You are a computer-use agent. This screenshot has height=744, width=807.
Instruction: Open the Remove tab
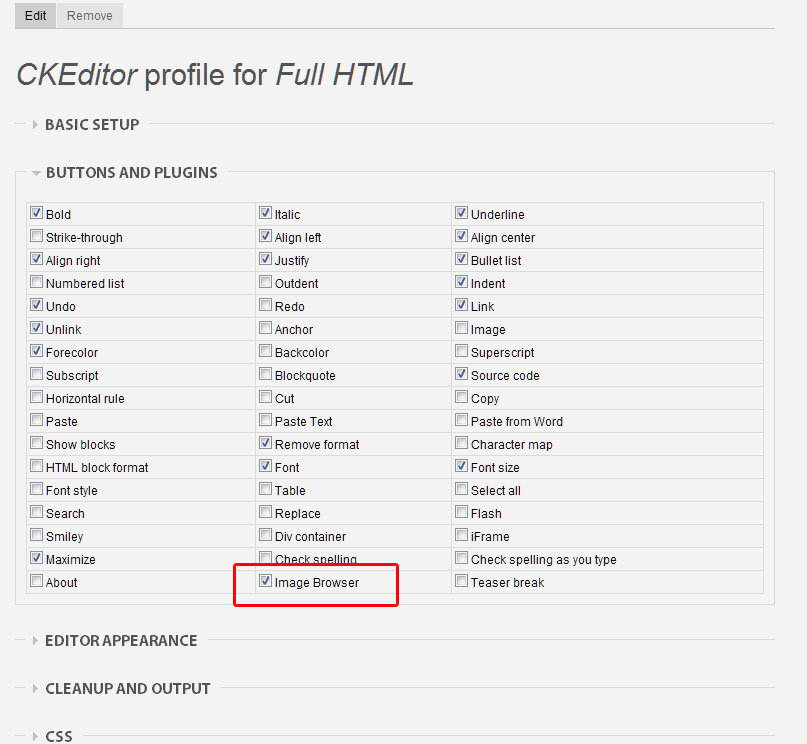(90, 16)
